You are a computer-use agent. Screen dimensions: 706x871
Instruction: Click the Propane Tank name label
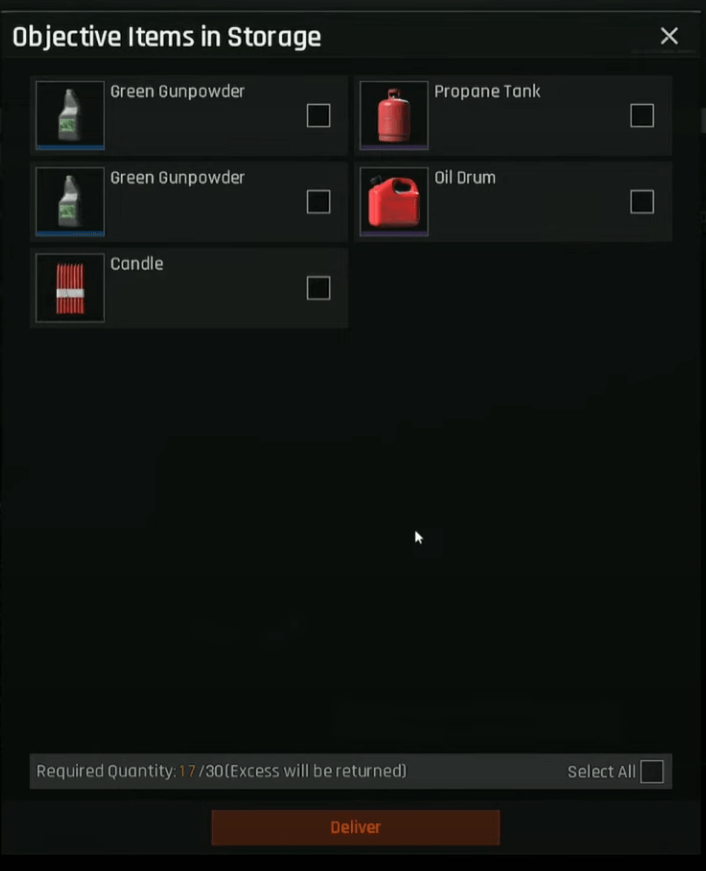point(487,91)
